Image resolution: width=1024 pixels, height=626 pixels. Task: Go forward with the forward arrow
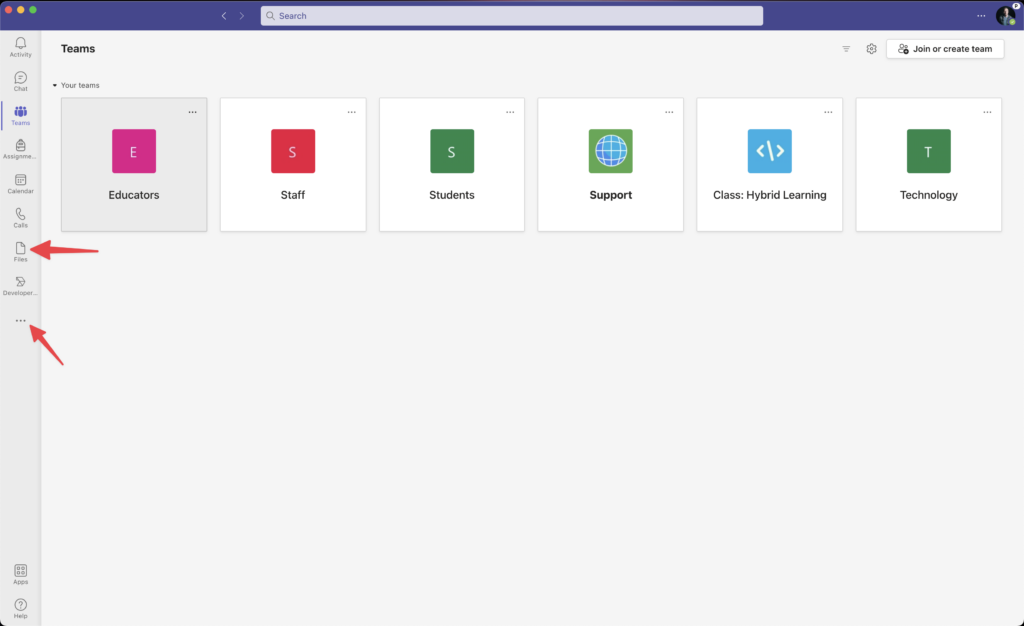pyautogui.click(x=242, y=16)
